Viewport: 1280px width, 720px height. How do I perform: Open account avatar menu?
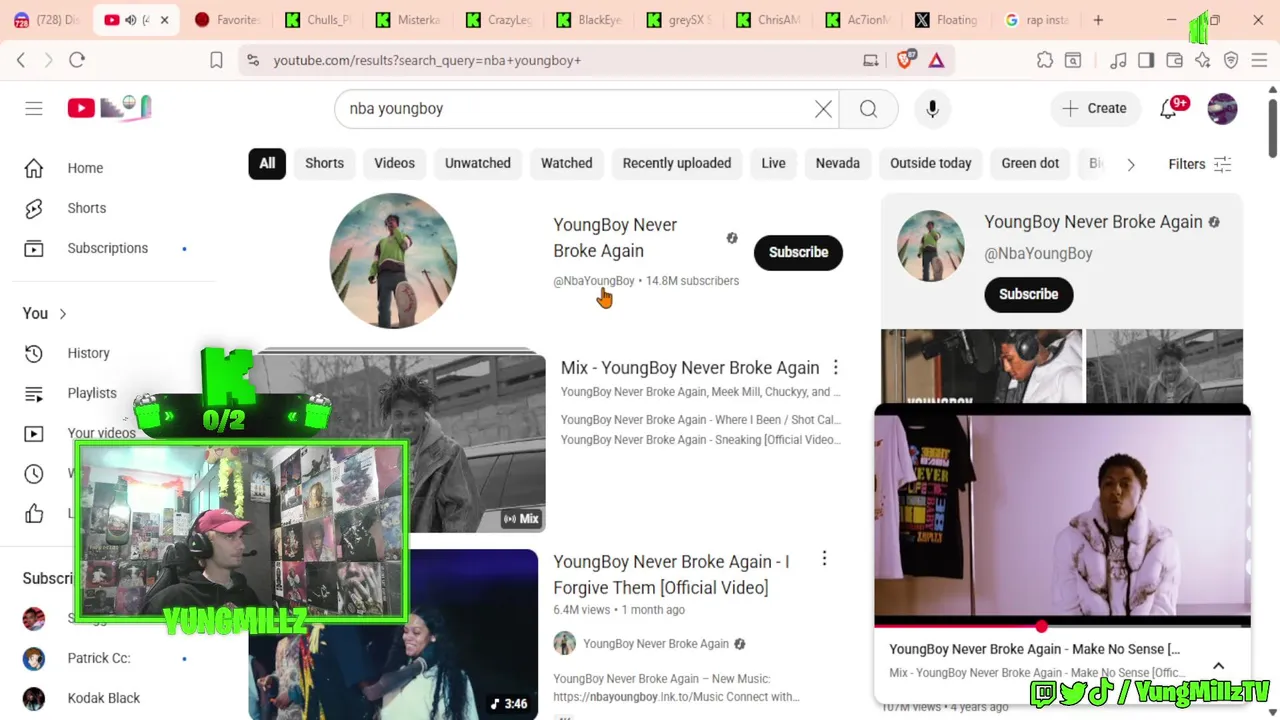pos(1222,108)
